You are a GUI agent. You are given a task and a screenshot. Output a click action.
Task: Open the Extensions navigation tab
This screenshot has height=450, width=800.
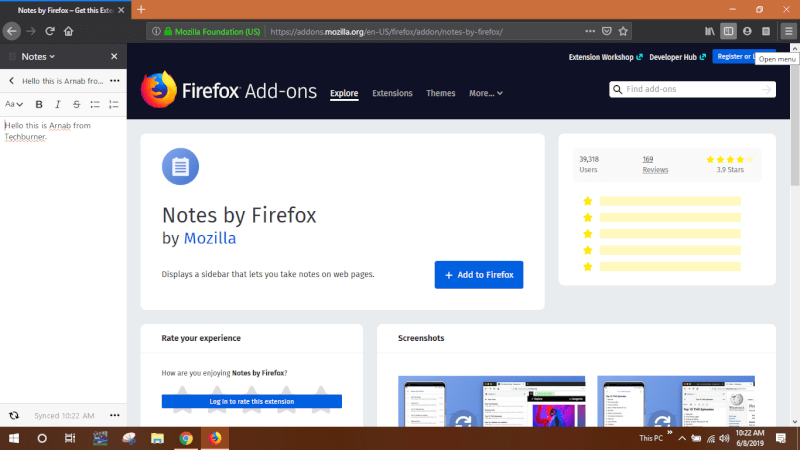pyautogui.click(x=392, y=93)
